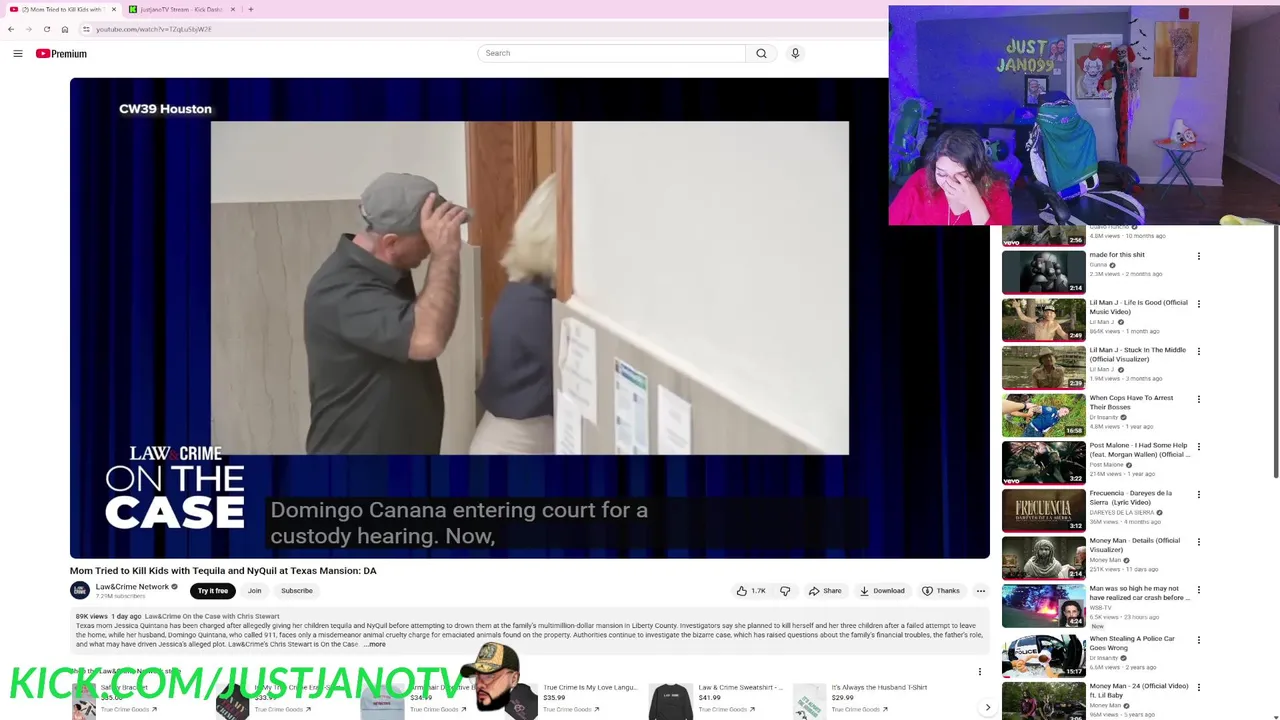Play When Cops Have To Arrest thumbnail
Viewport: 1280px width, 720px height.
[1044, 415]
